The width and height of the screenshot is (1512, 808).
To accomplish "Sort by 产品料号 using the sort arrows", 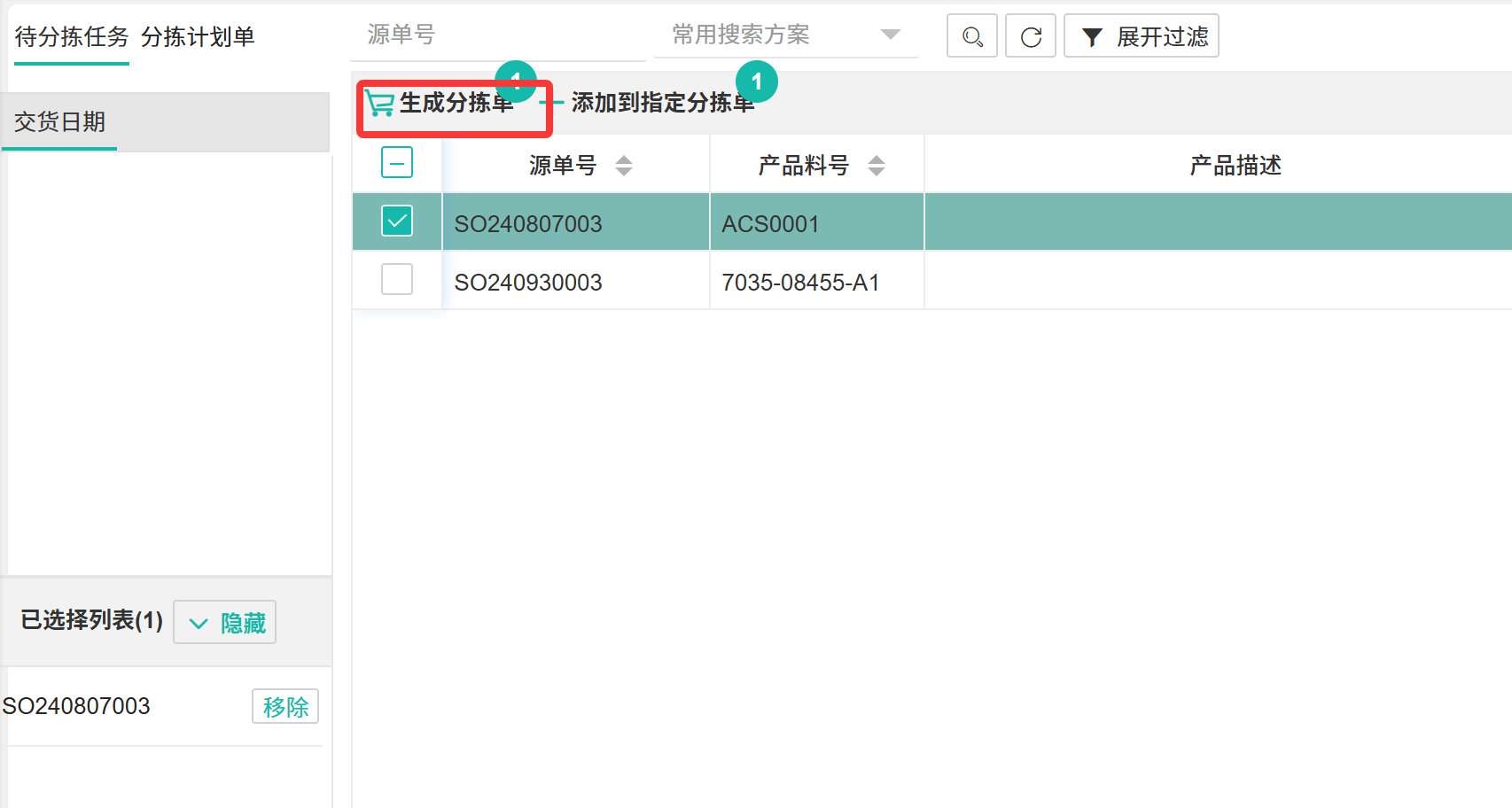I will [876, 166].
